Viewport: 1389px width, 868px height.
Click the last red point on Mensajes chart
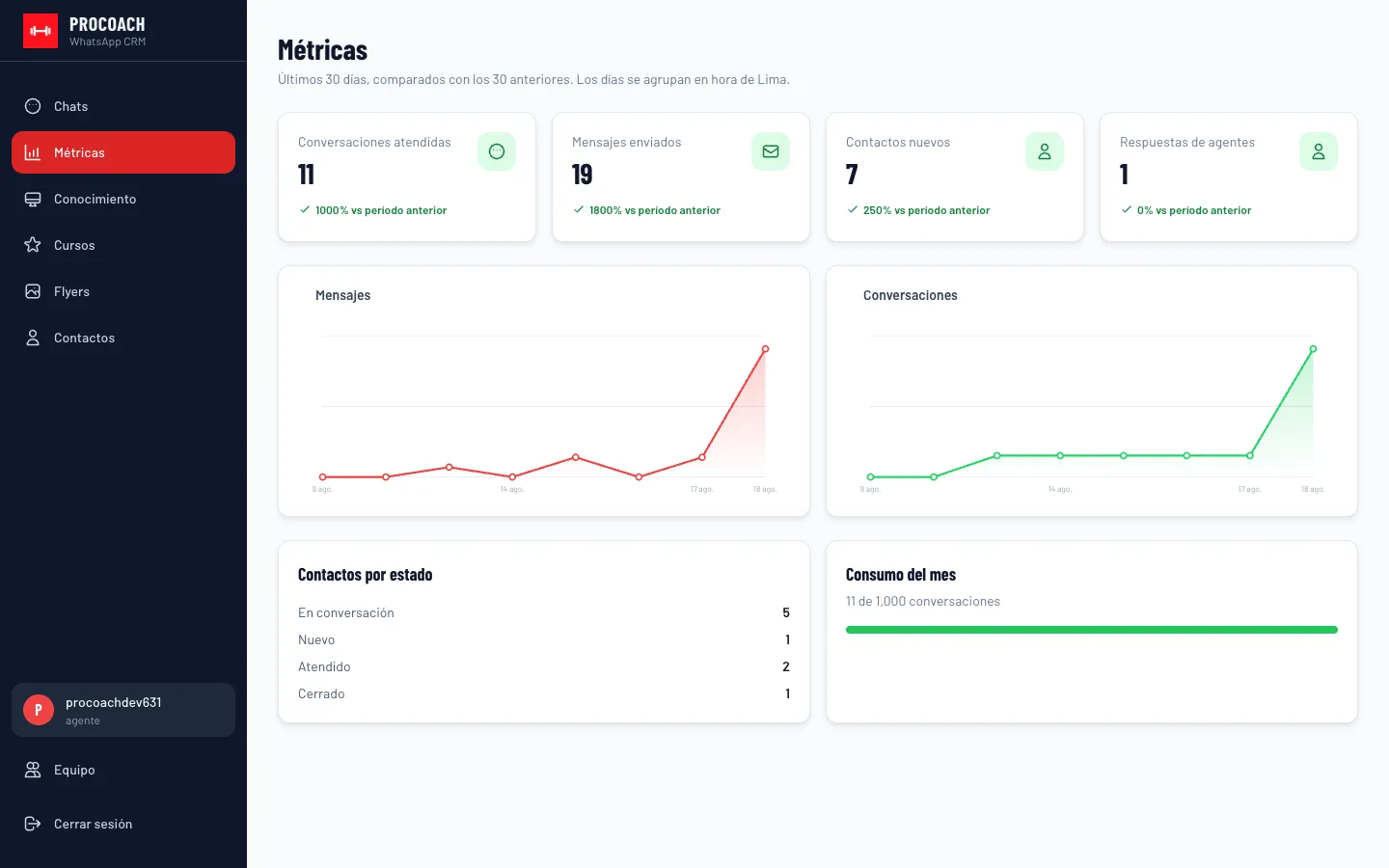click(765, 349)
